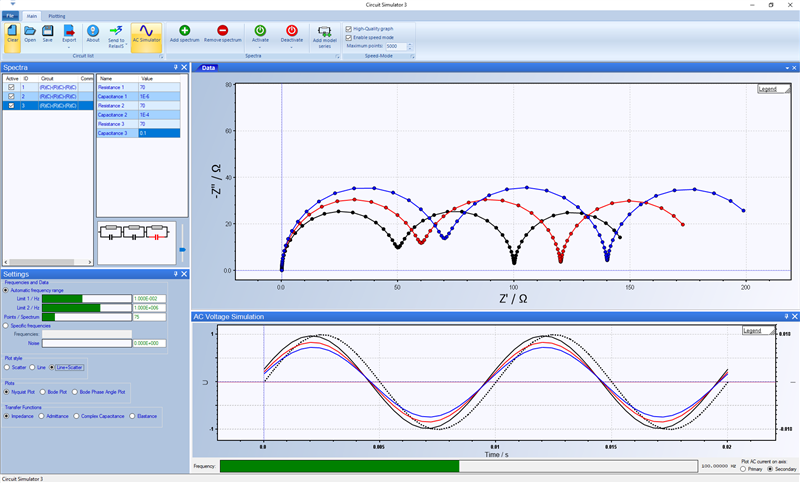
Task: Select the Automatic frequency range radio button
Action: (6, 290)
